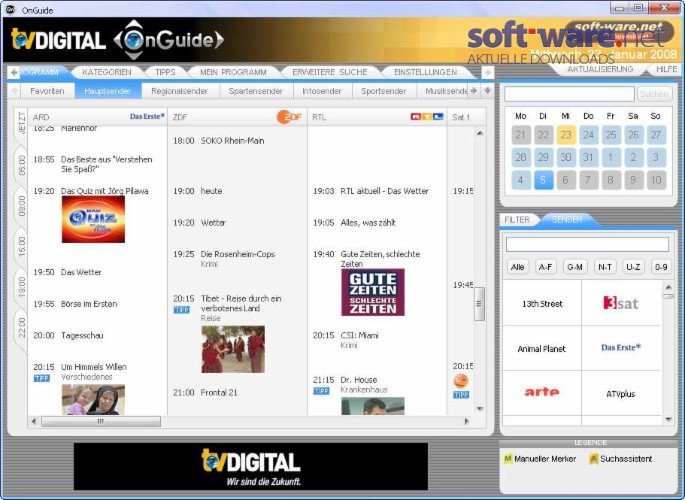Click the Sender list scrollbar down arrow
Image resolution: width=685 pixels, height=500 pixels.
(668, 420)
